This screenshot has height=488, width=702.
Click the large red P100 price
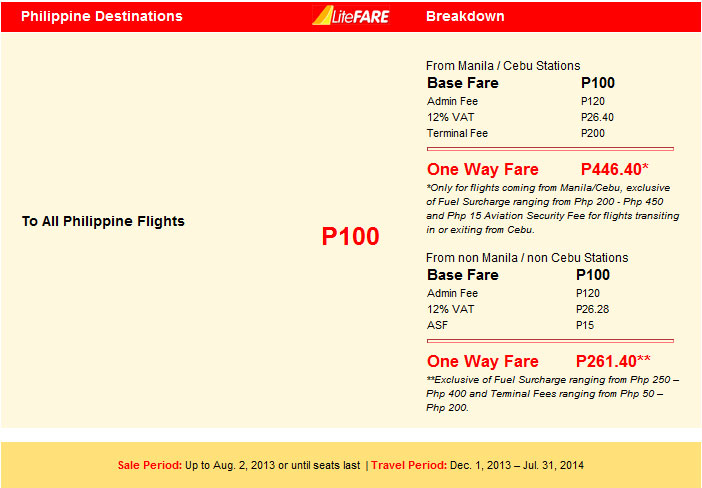[x=351, y=236]
